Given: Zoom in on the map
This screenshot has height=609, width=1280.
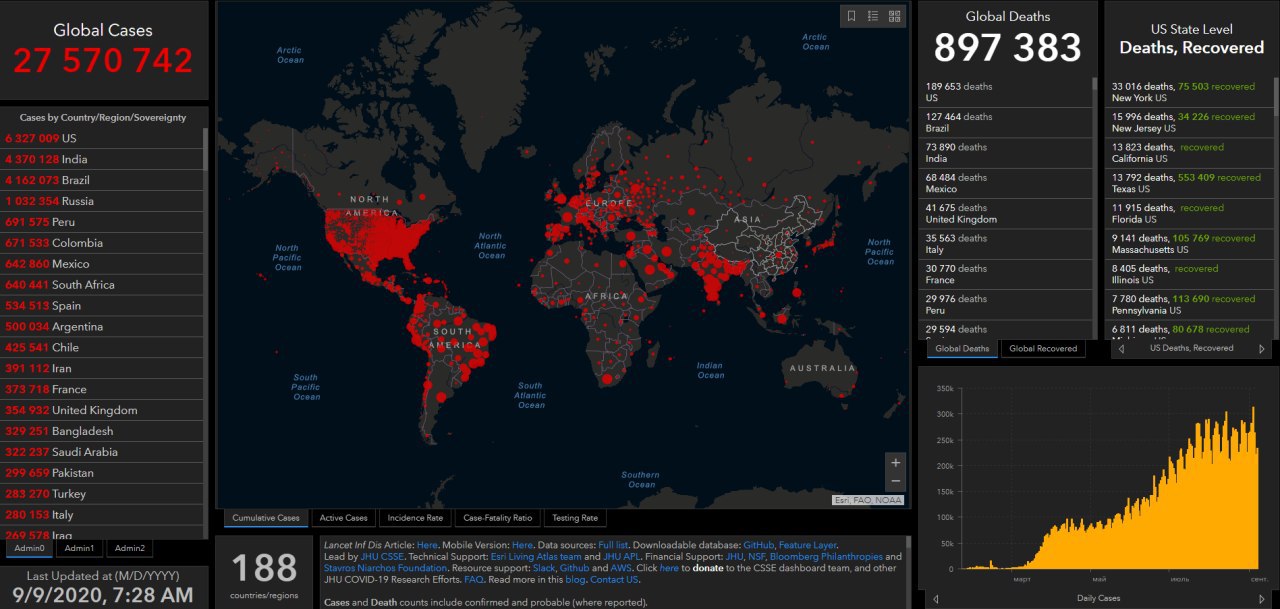Looking at the screenshot, I should coord(895,463).
